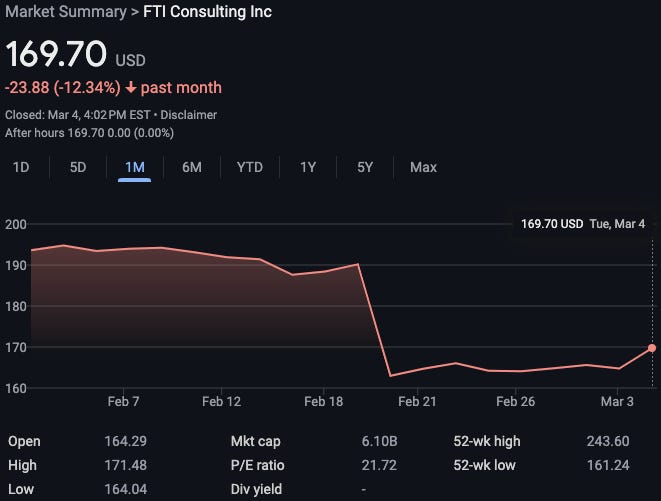Click the Feb 26 axis label
Image resolution: width=661 pixels, height=501 pixels.
515,401
